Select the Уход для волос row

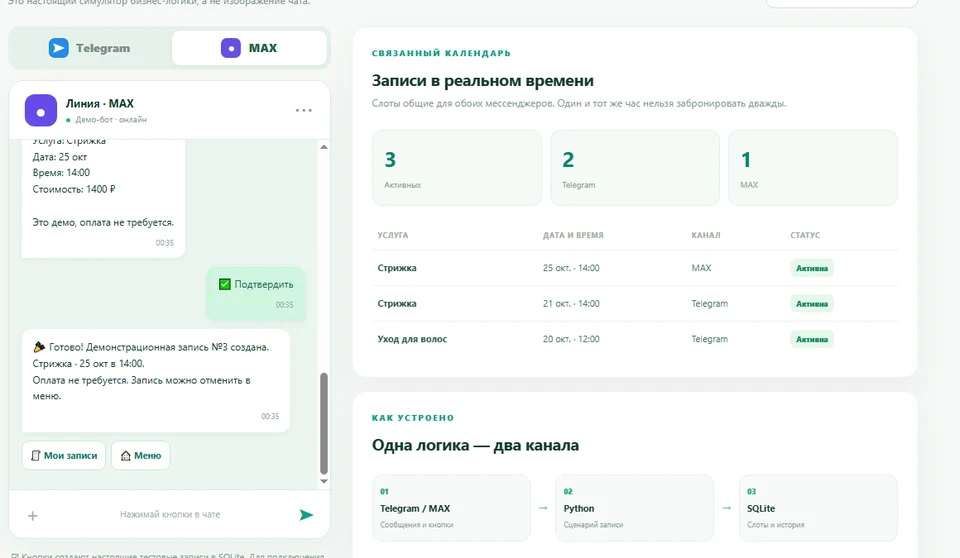[635, 339]
